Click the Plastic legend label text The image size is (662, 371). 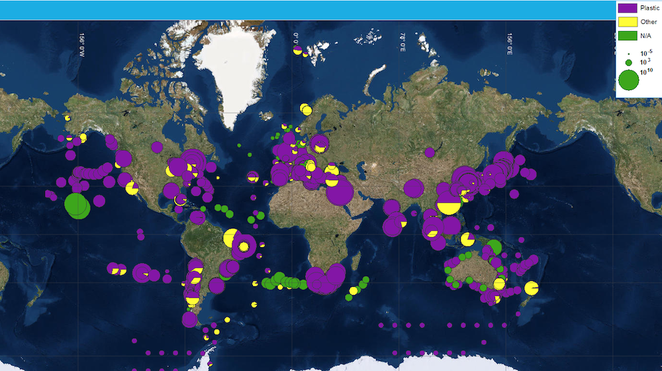pos(648,8)
